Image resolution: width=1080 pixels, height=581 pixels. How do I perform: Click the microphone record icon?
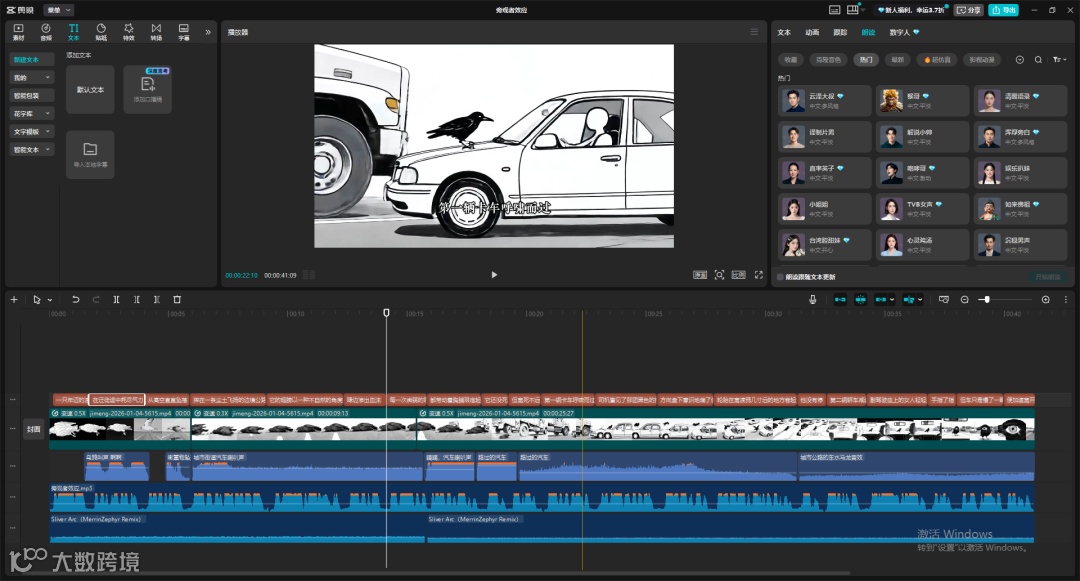[x=812, y=299]
